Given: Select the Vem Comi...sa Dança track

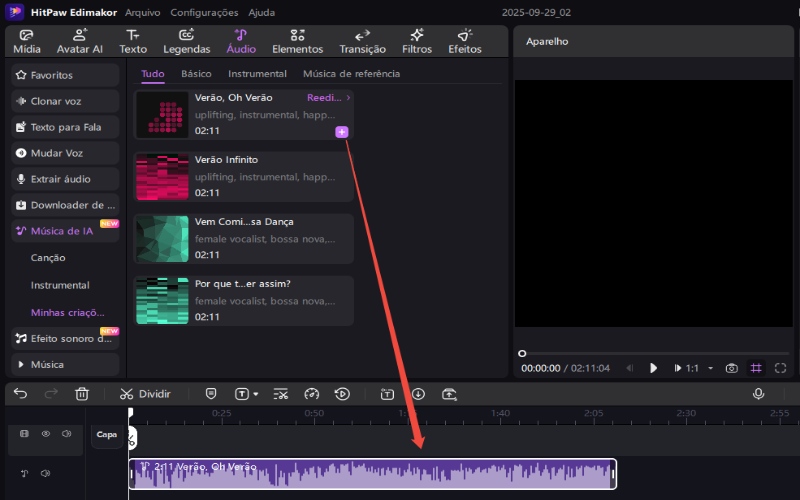Looking at the screenshot, I should tap(243, 238).
